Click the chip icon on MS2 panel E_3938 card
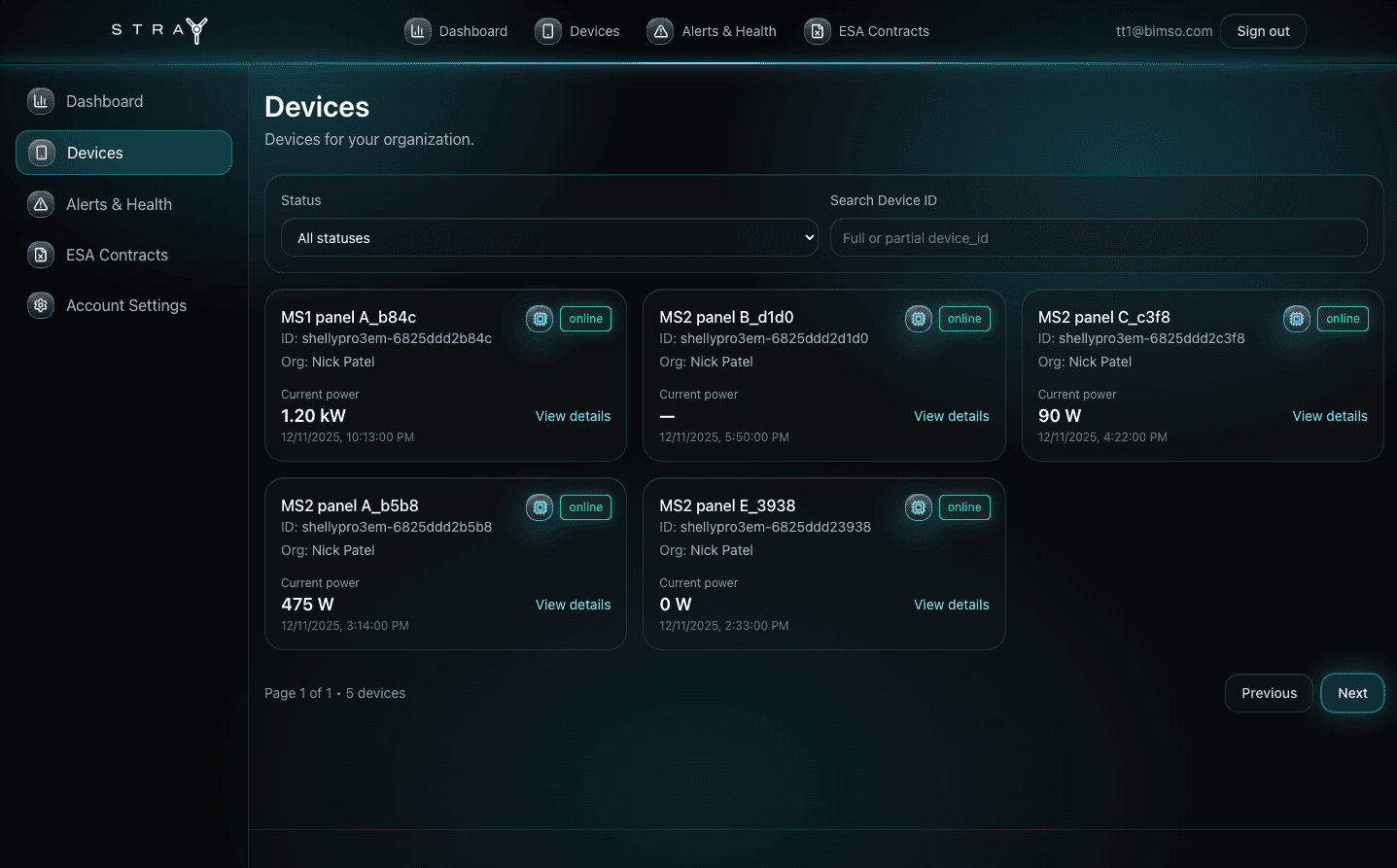1397x868 pixels. click(x=918, y=506)
